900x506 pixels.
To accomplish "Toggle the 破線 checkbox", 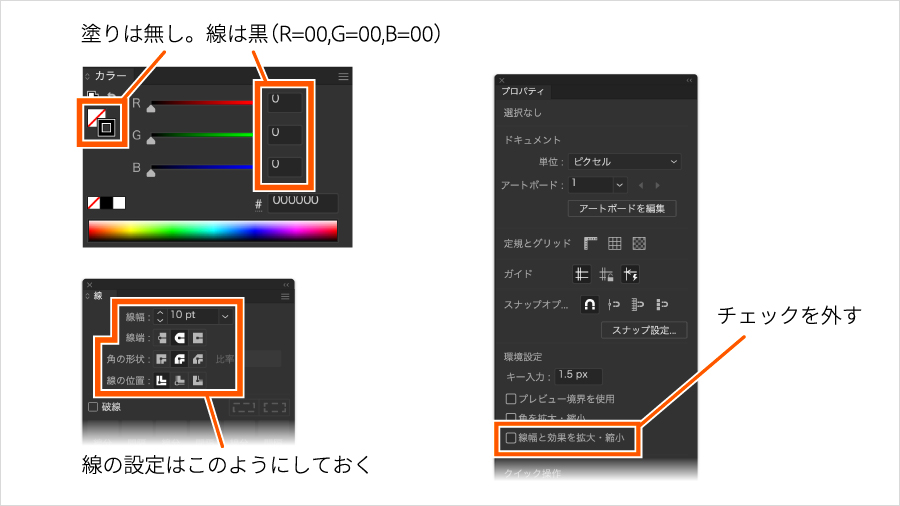I will 93,407.
